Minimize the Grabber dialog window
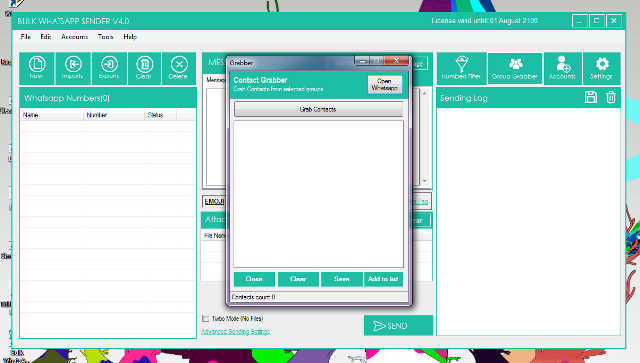Image resolution: width=640 pixels, height=363 pixels. coord(362,61)
